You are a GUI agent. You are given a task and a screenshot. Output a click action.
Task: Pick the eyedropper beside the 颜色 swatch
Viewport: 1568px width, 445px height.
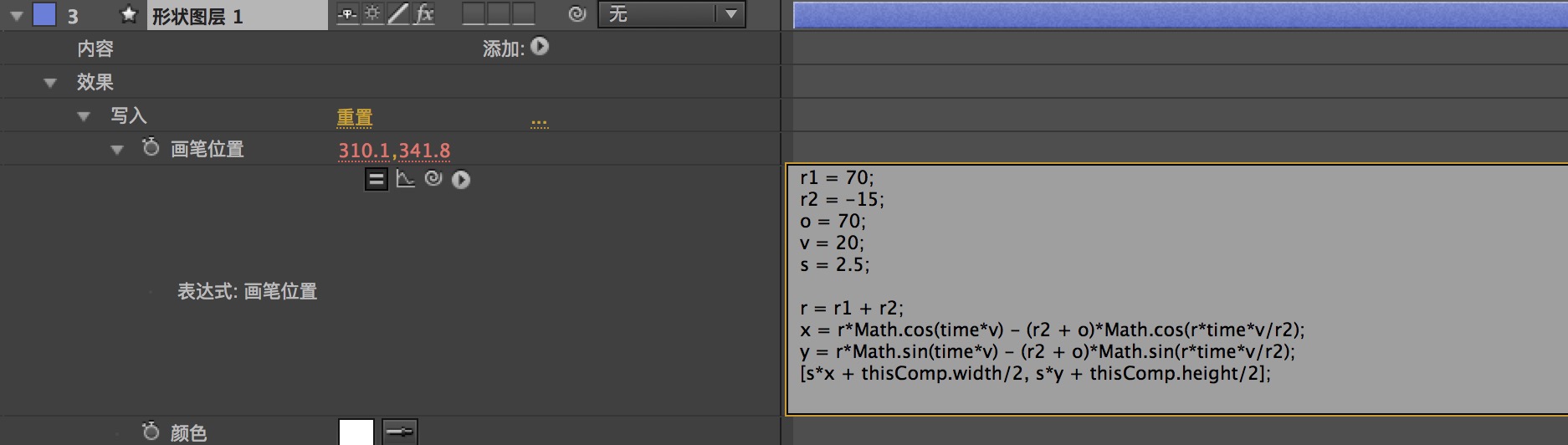(x=400, y=432)
